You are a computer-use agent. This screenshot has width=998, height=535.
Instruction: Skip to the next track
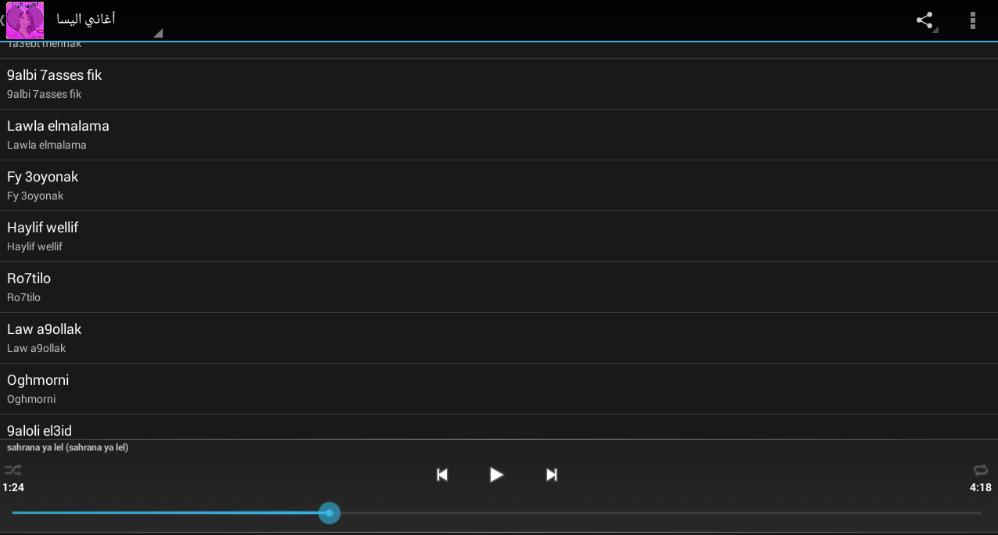click(x=551, y=475)
